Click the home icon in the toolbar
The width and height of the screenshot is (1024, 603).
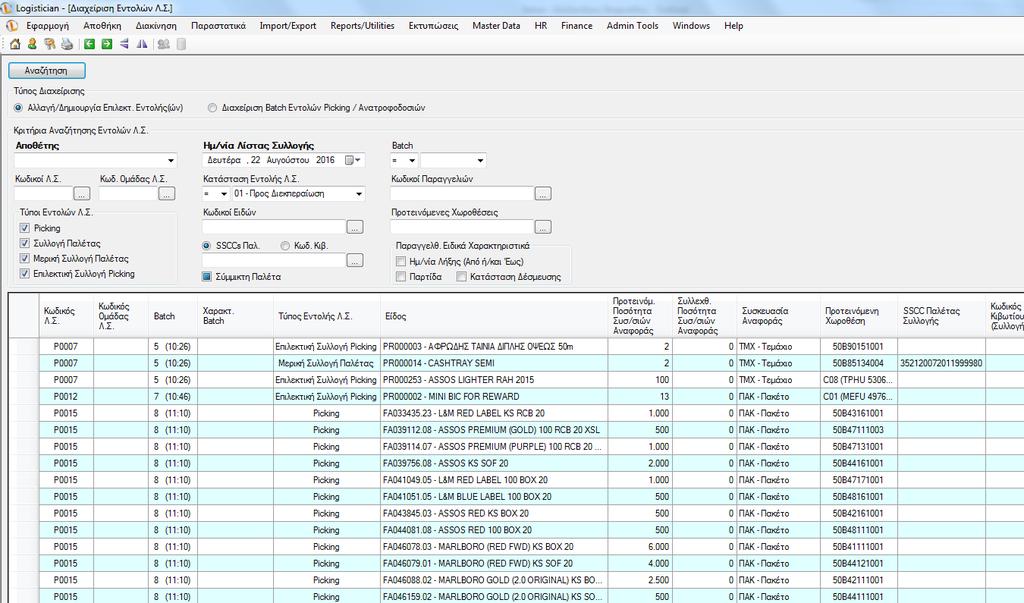[x=14, y=44]
